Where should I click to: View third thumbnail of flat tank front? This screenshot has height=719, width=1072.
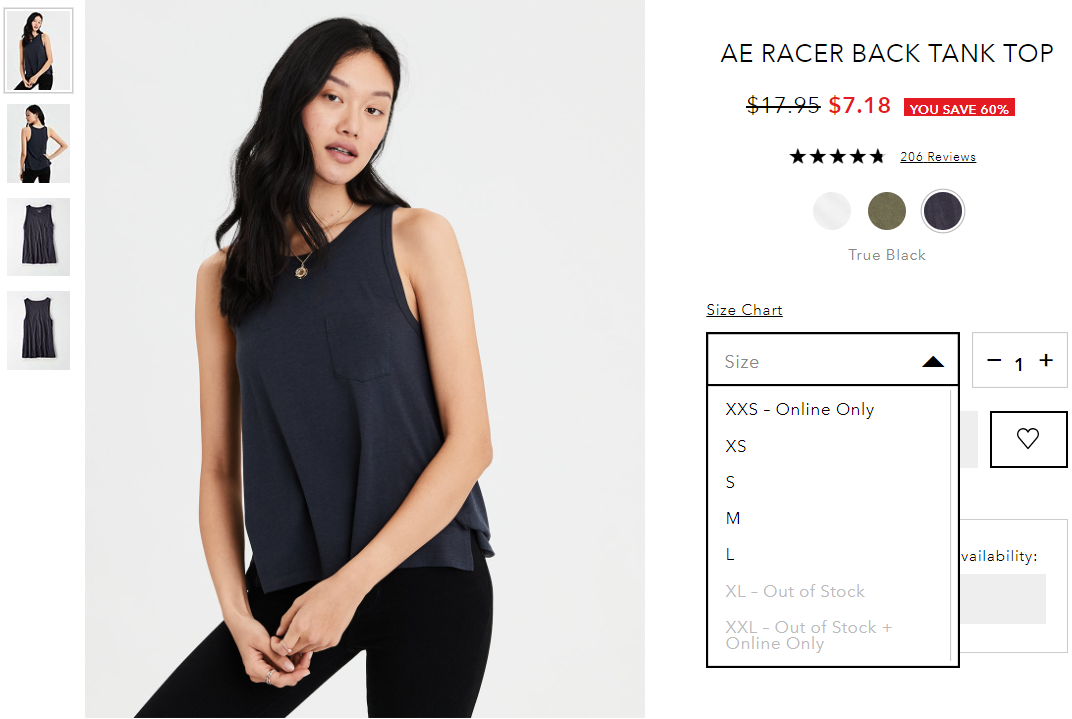click(38, 236)
